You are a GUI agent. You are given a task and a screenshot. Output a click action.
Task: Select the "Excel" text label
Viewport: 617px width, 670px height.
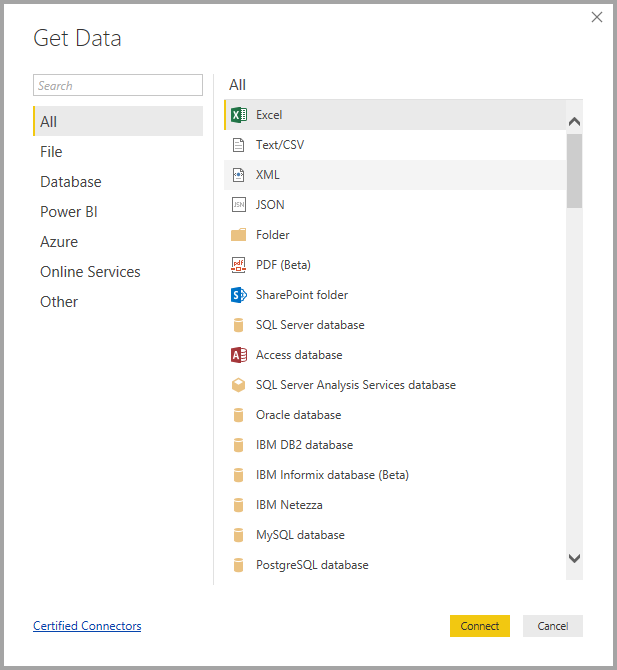[x=269, y=115]
